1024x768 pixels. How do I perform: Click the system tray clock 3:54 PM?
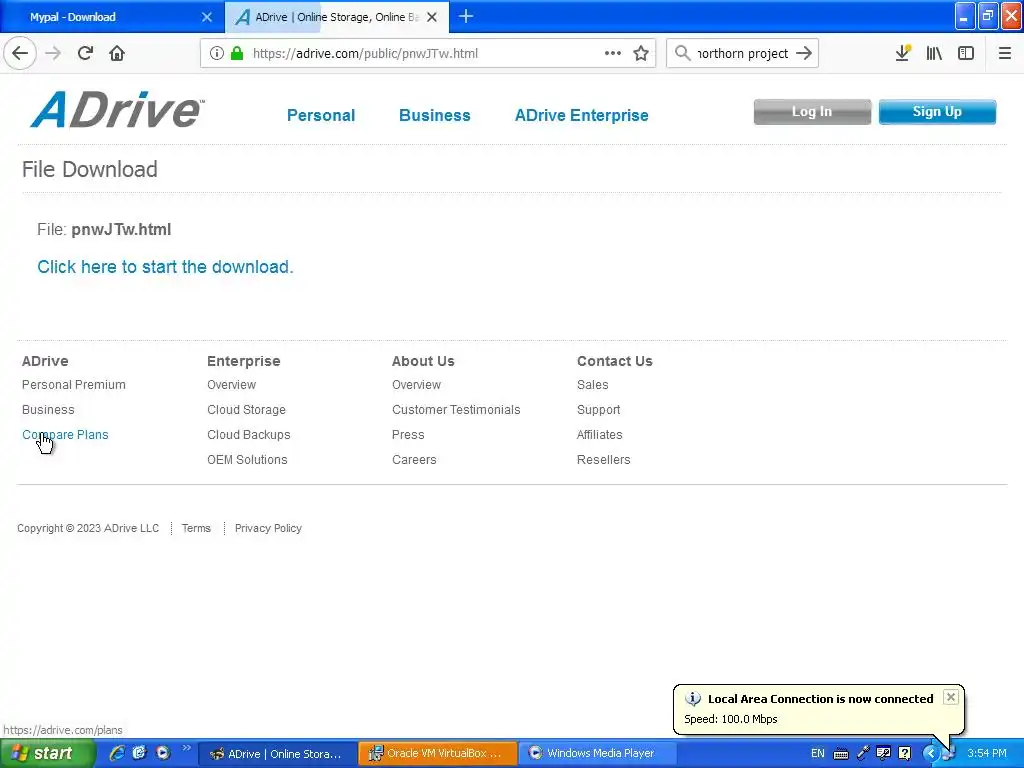pos(987,754)
